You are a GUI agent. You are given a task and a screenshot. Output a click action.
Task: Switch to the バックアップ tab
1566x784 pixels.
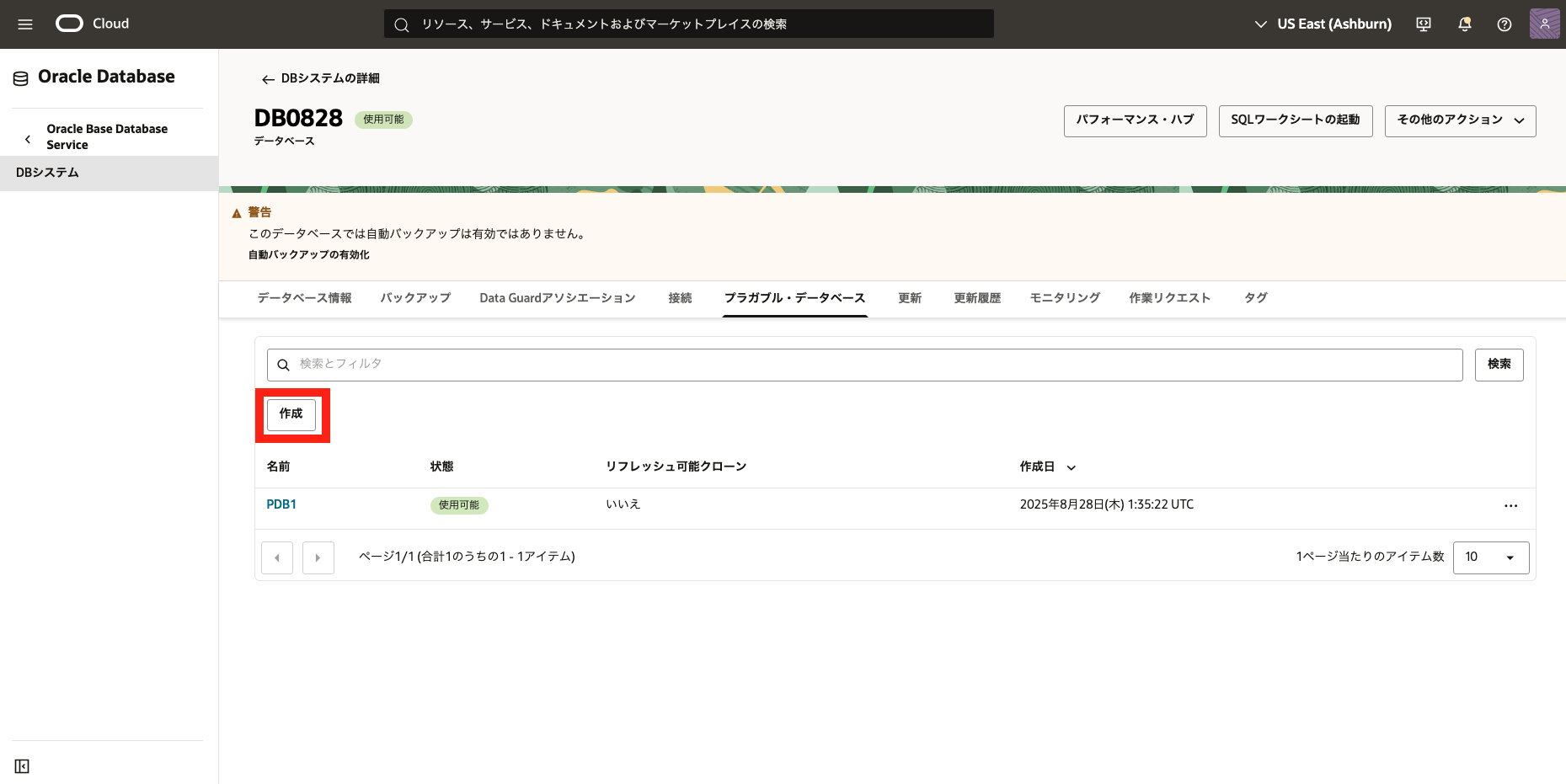pyautogui.click(x=415, y=298)
